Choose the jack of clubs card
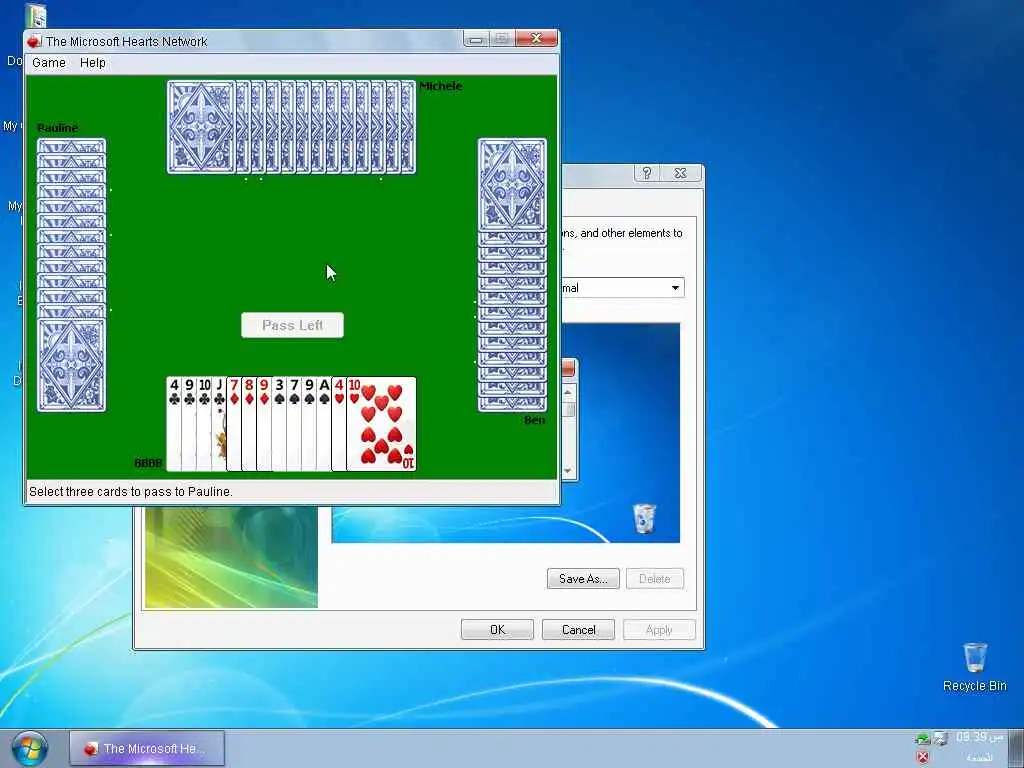 [219, 424]
